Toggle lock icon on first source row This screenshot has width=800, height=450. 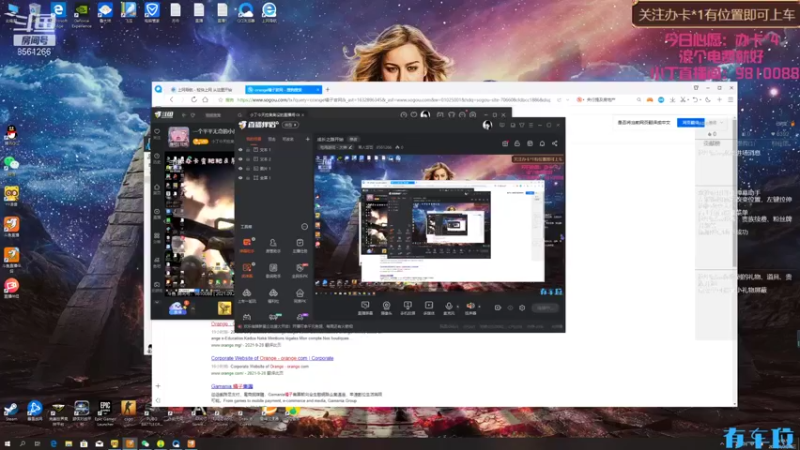point(248,150)
